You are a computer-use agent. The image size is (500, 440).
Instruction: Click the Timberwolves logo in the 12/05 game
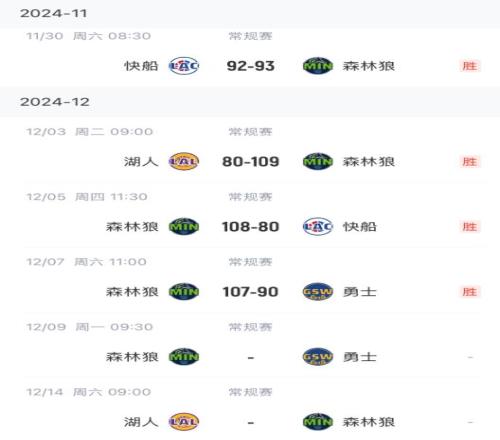184,227
